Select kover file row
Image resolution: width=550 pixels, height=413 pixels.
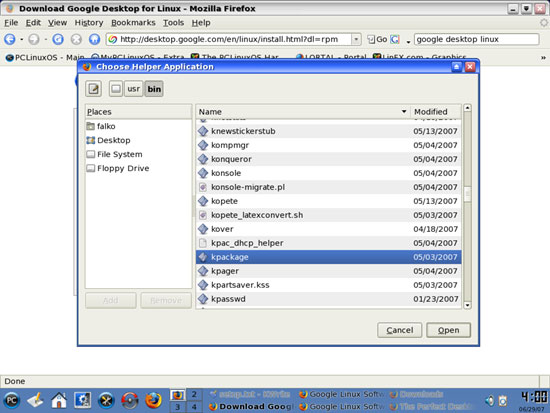[329, 229]
